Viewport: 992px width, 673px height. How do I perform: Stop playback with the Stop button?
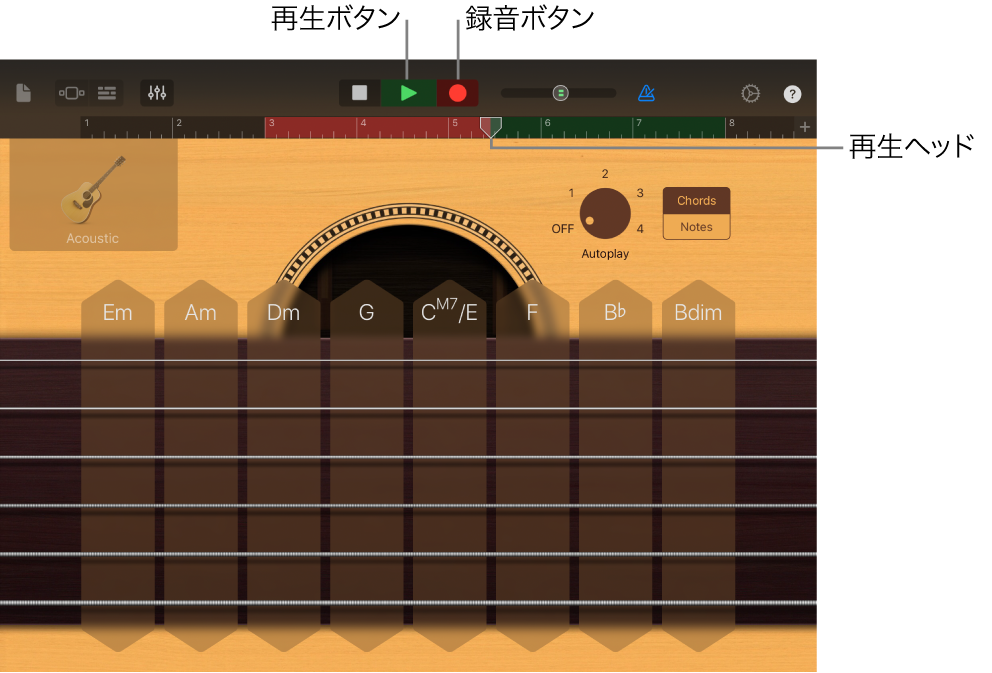[359, 93]
